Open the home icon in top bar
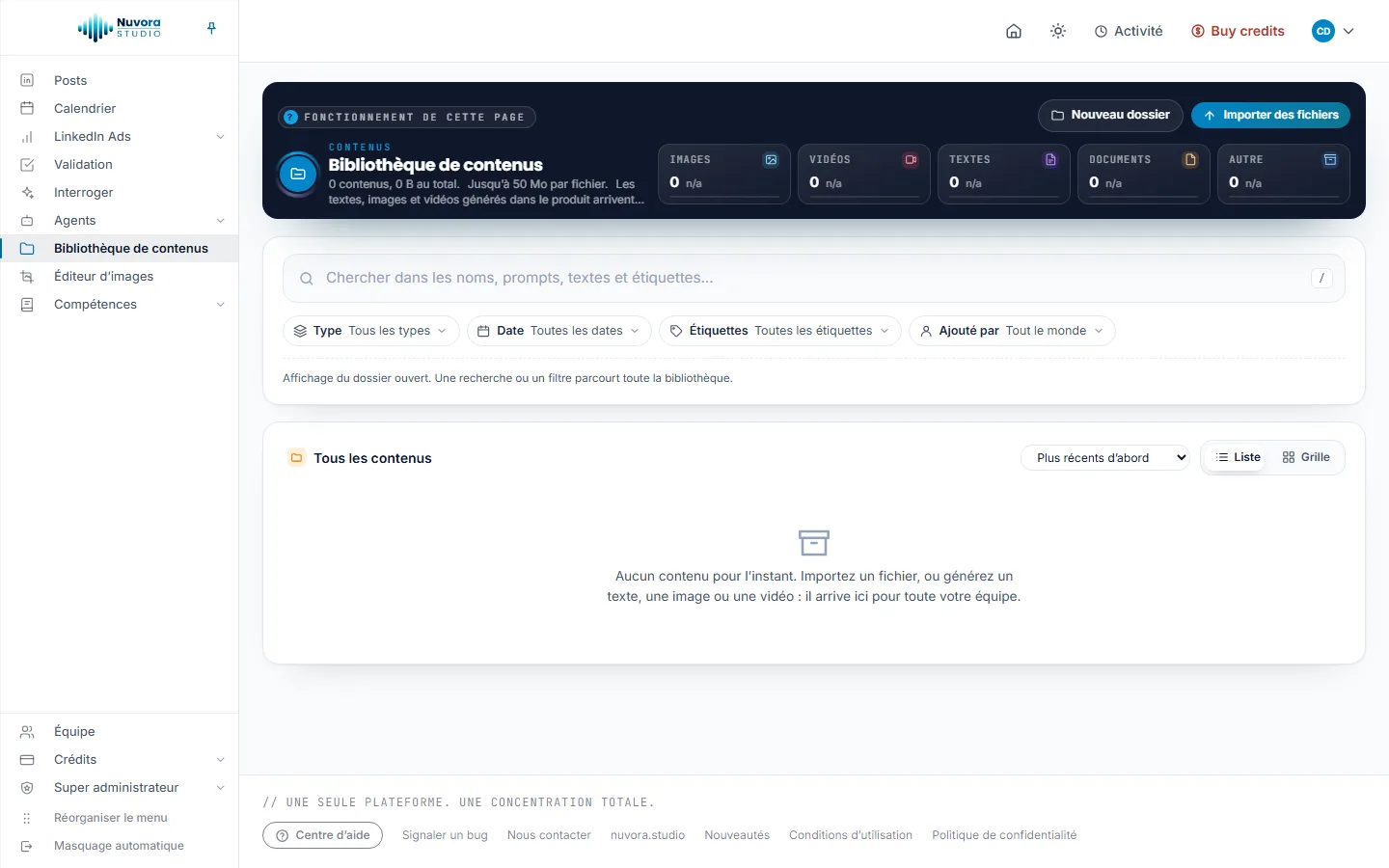Image resolution: width=1389 pixels, height=868 pixels. pyautogui.click(x=1014, y=31)
